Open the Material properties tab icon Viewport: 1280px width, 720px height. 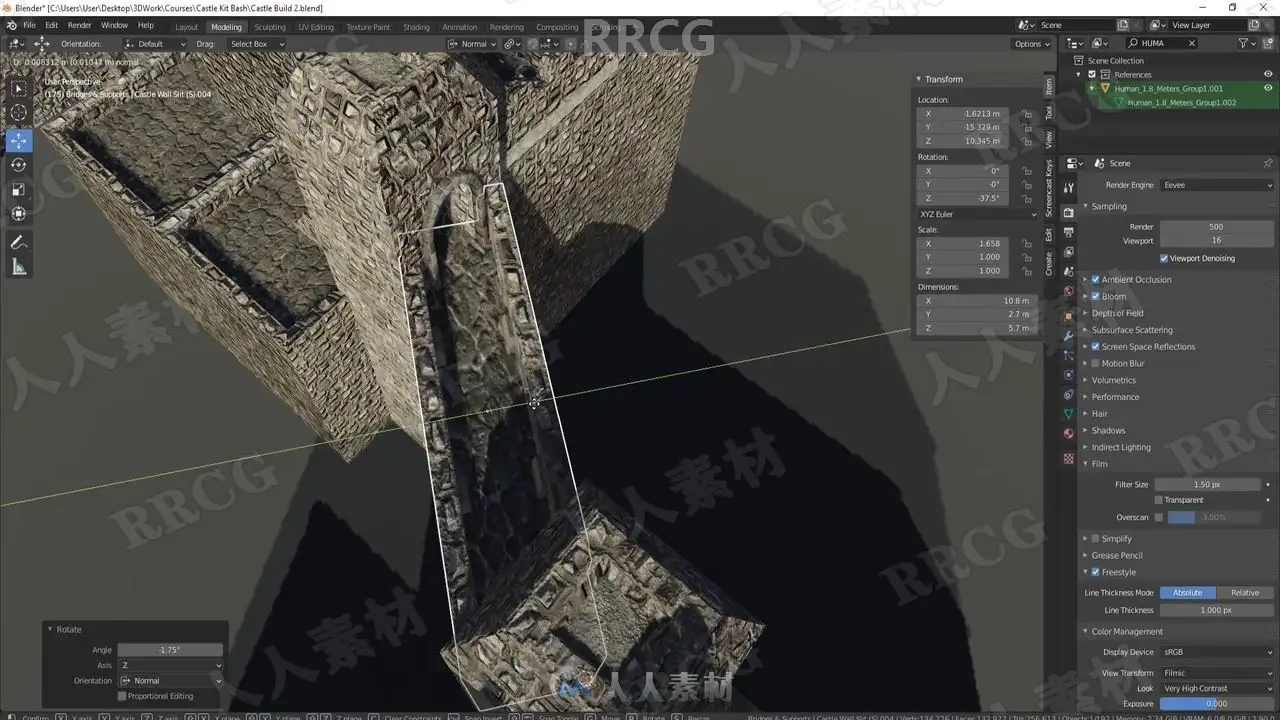(1068, 433)
